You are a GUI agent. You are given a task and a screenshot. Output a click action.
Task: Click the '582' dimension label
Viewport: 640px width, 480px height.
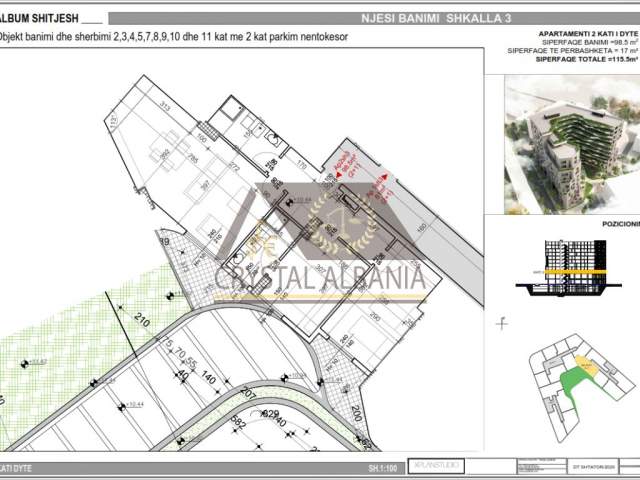click(238, 422)
